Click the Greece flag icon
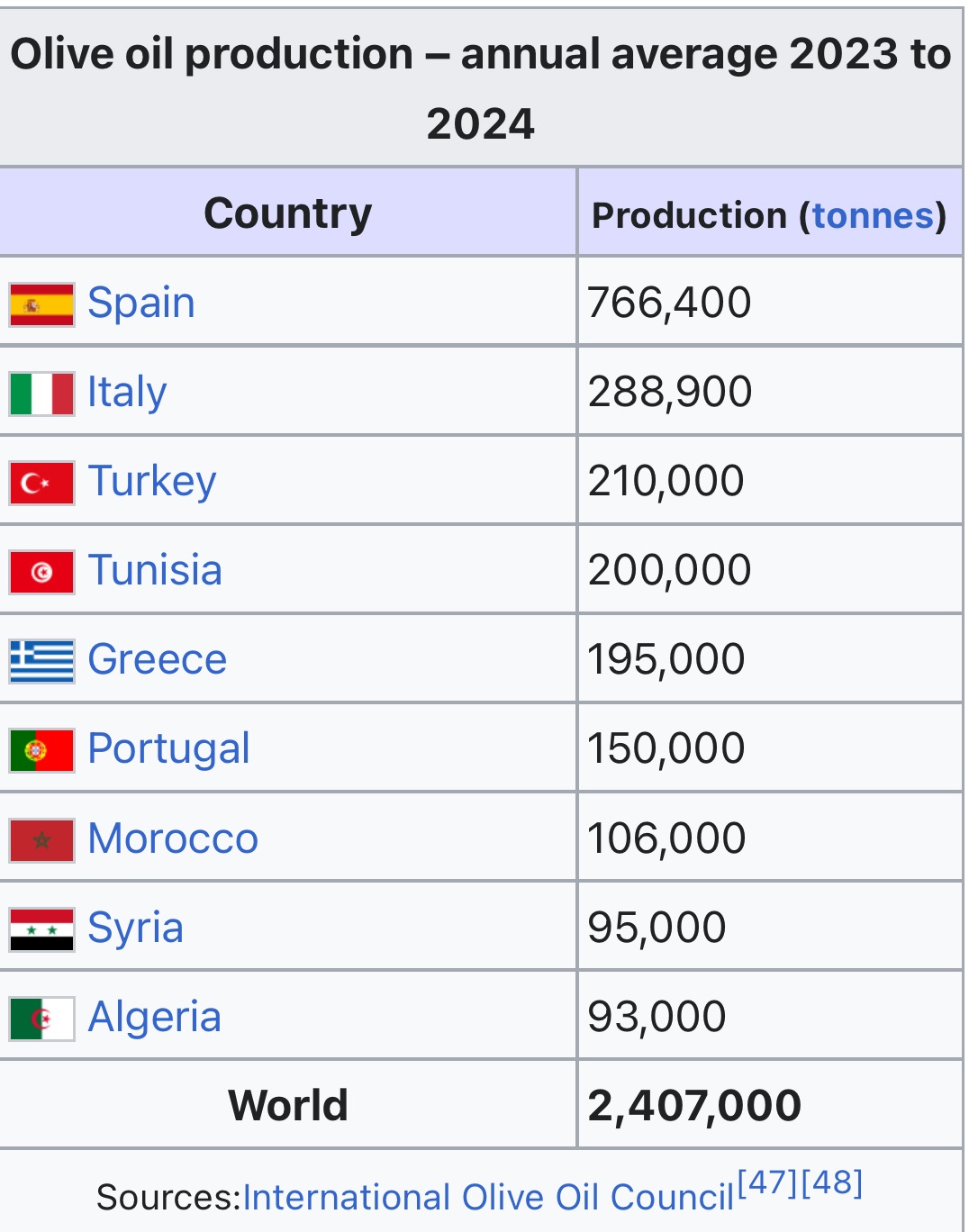The height and width of the screenshot is (1232, 969). (41, 661)
